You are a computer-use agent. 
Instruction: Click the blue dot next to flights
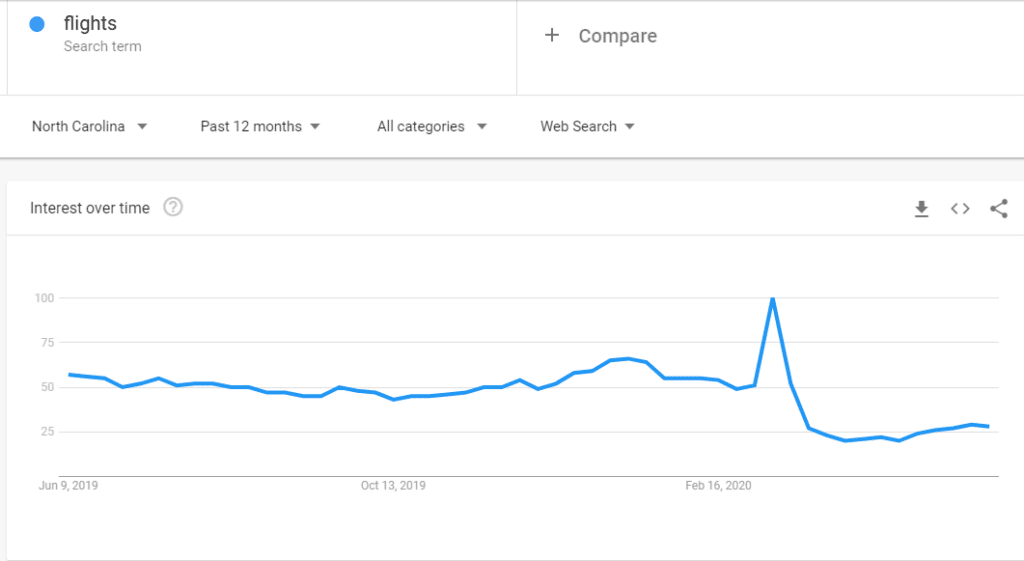[x=37, y=24]
